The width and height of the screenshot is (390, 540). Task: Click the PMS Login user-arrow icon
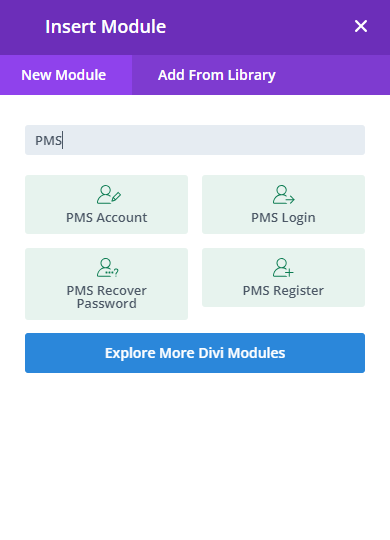tap(284, 195)
